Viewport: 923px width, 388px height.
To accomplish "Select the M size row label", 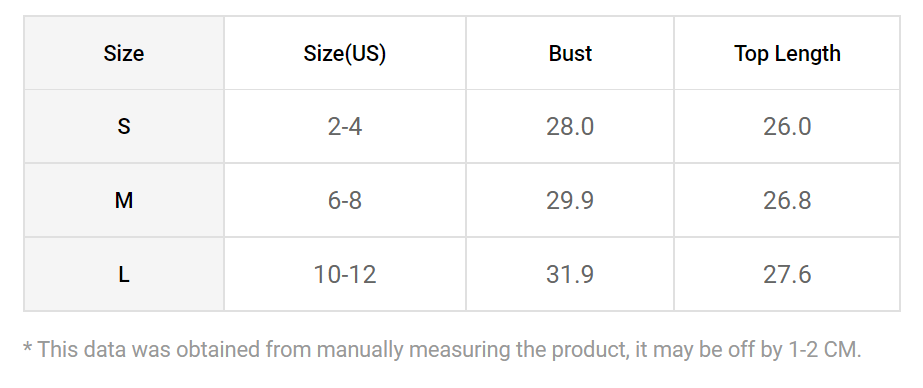I will click(x=124, y=201).
